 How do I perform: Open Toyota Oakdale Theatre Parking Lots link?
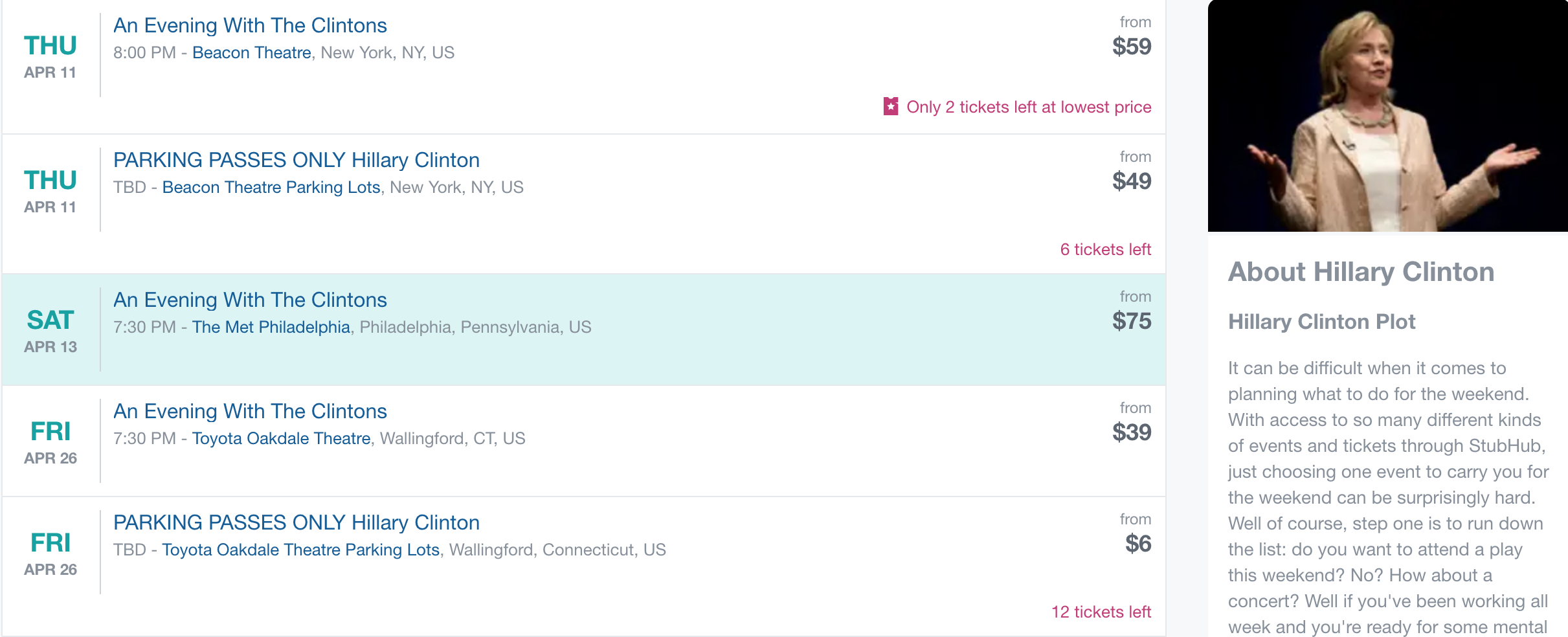[x=301, y=550]
